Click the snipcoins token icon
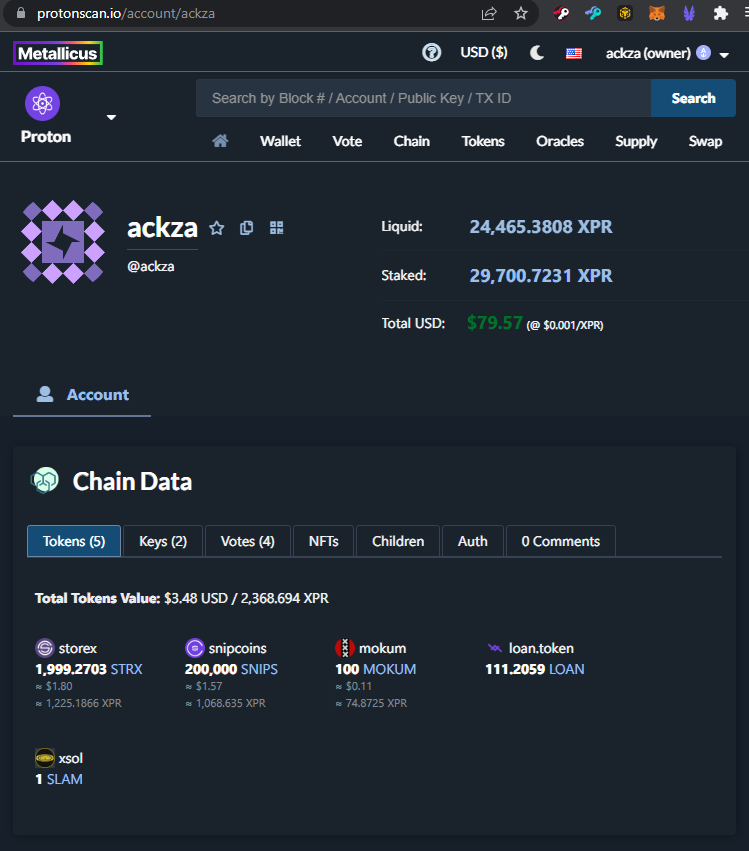 coord(195,648)
